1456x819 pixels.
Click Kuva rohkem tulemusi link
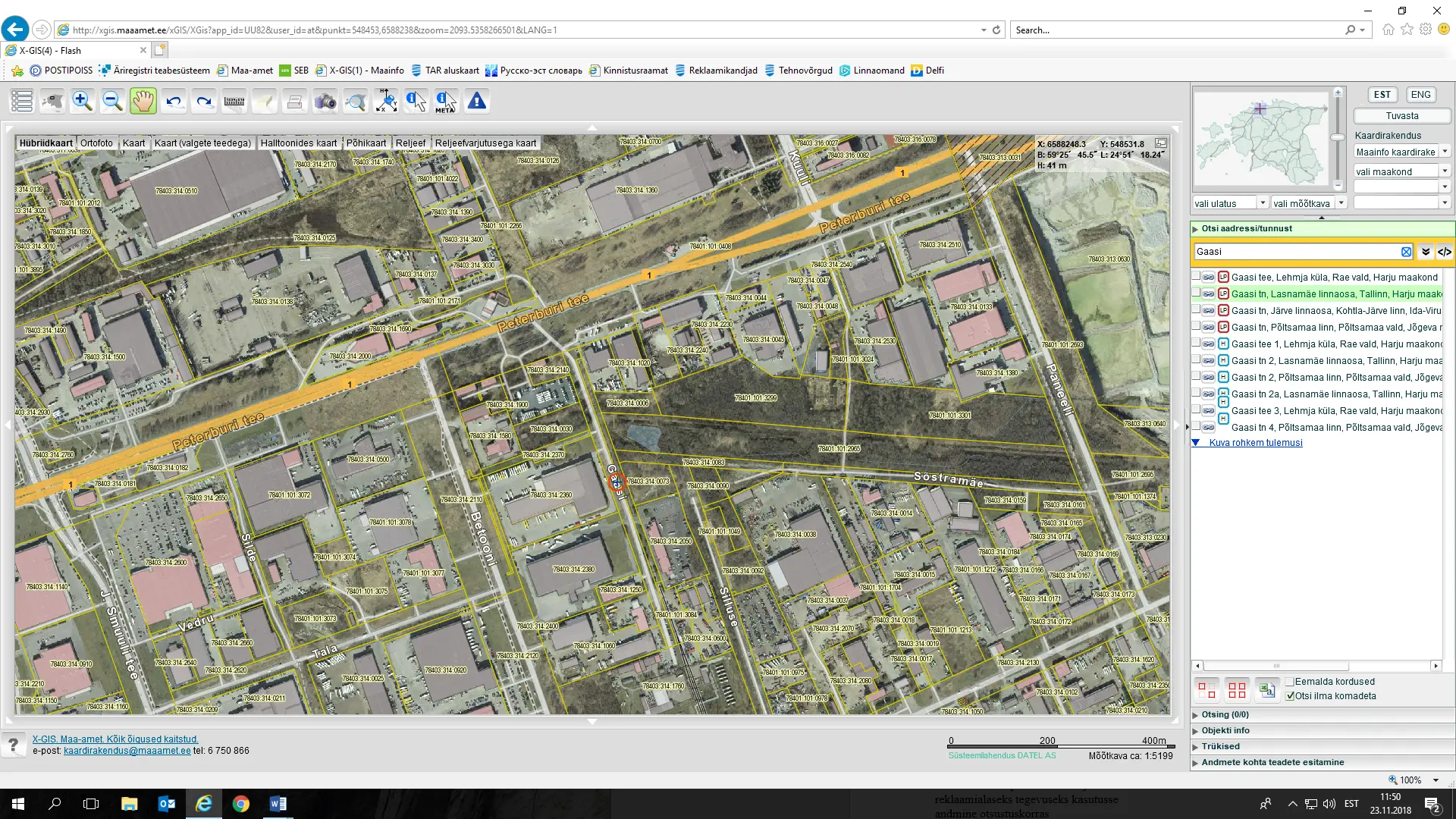1255,443
